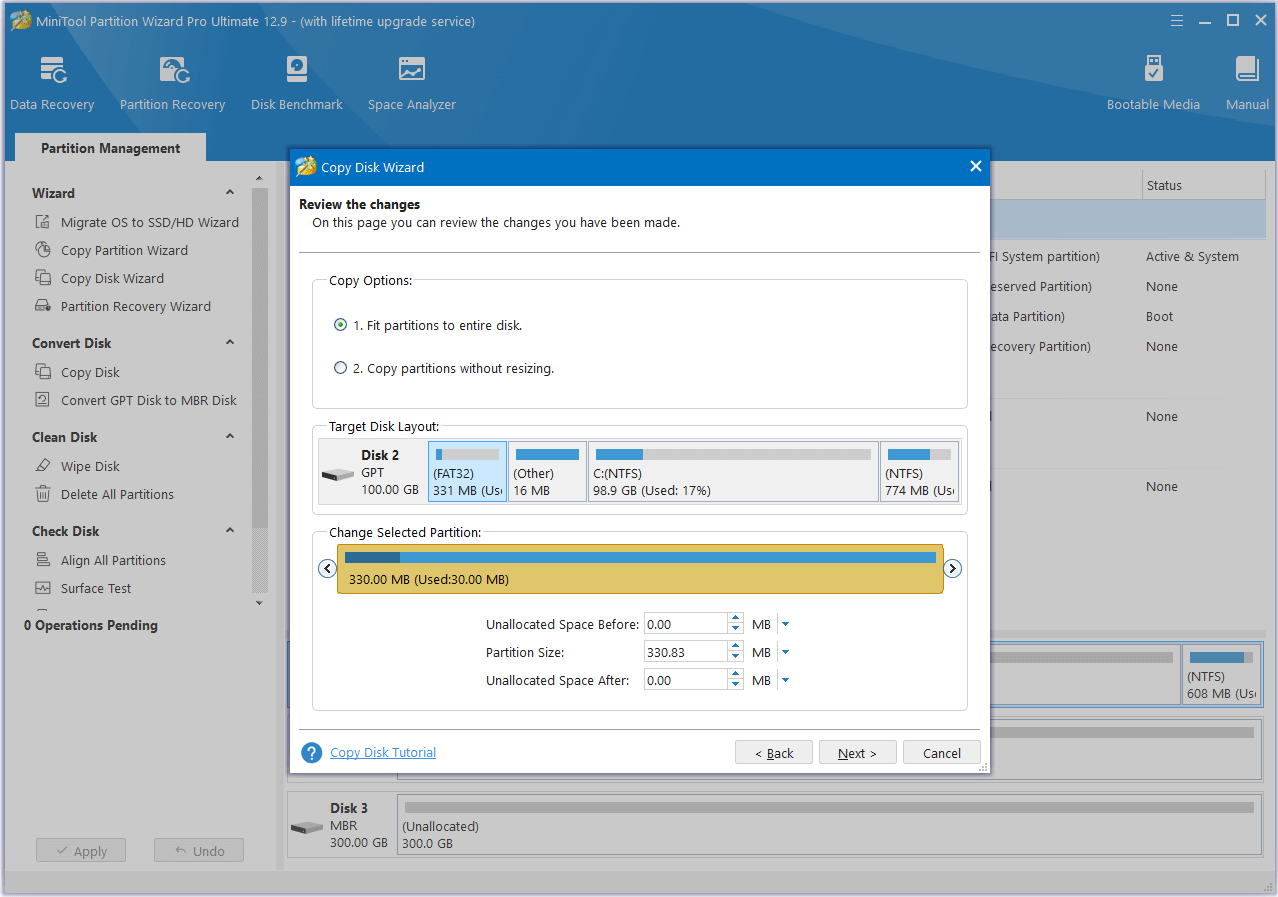Cancel the Copy Disk Wizard

coord(942,753)
